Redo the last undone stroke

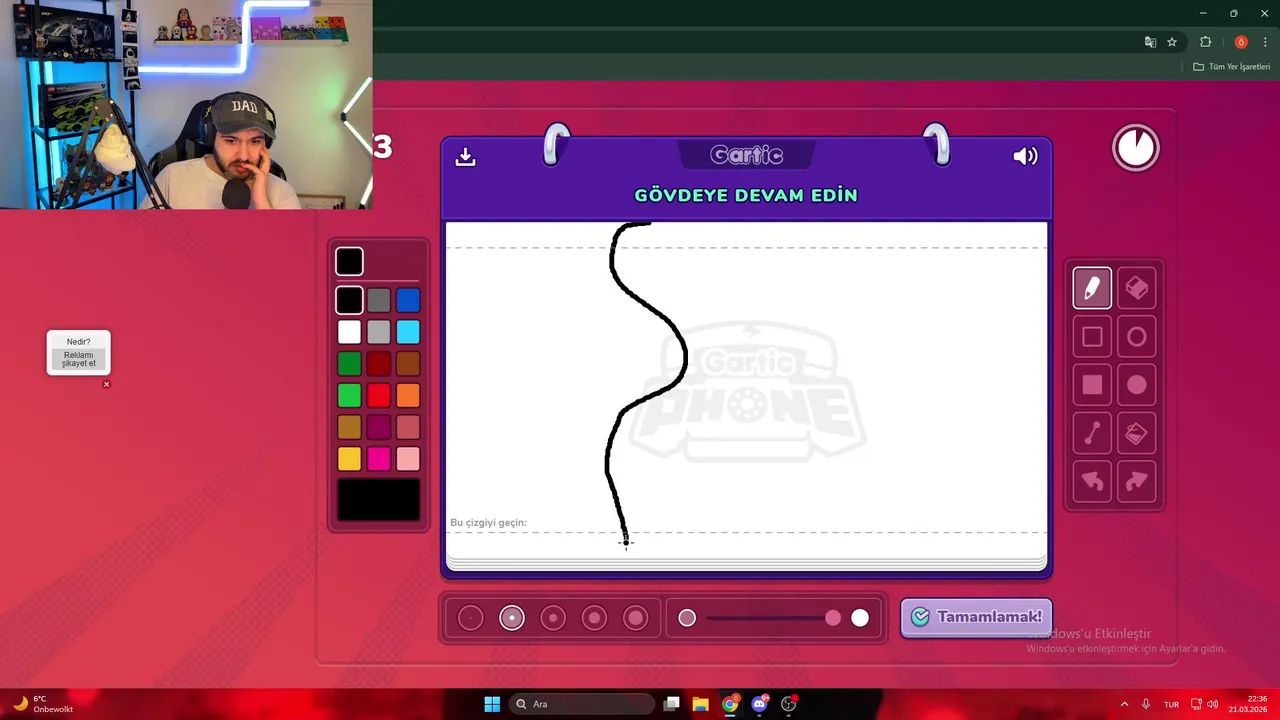coord(1136,482)
